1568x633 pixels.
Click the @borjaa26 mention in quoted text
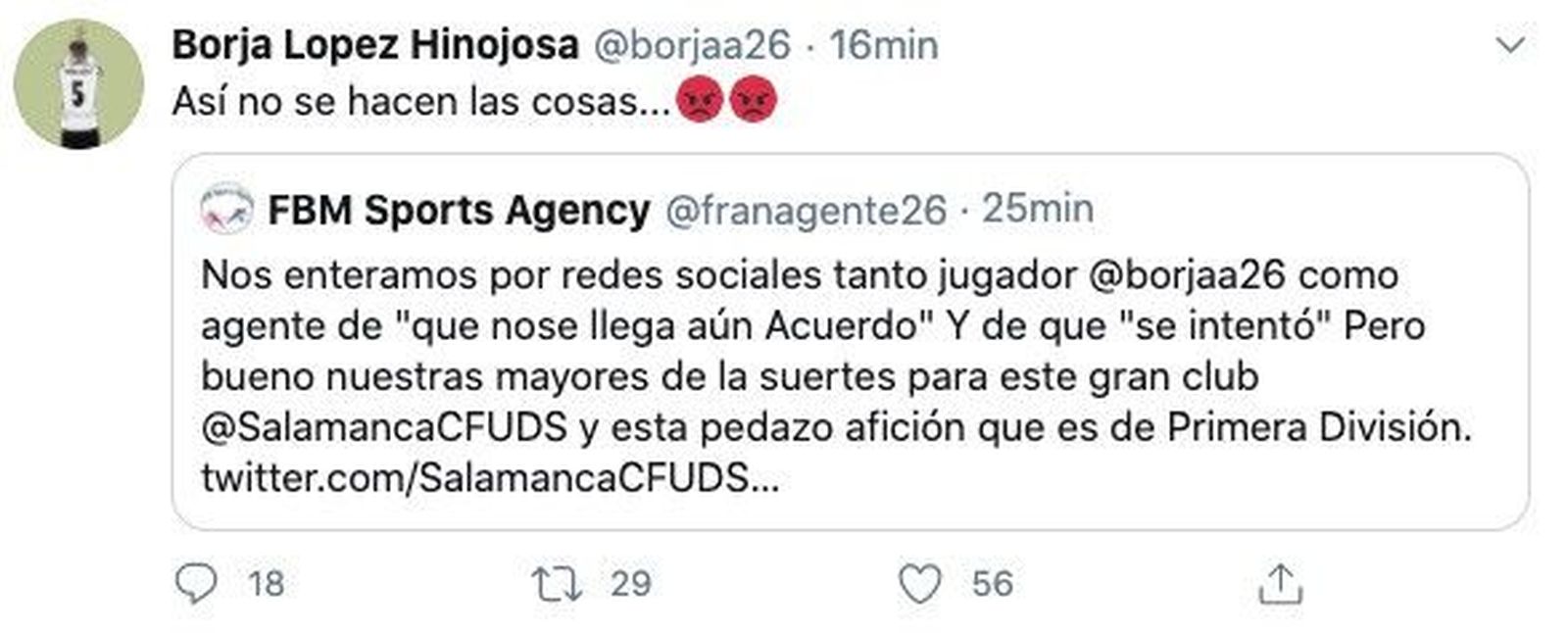pyautogui.click(x=1187, y=275)
